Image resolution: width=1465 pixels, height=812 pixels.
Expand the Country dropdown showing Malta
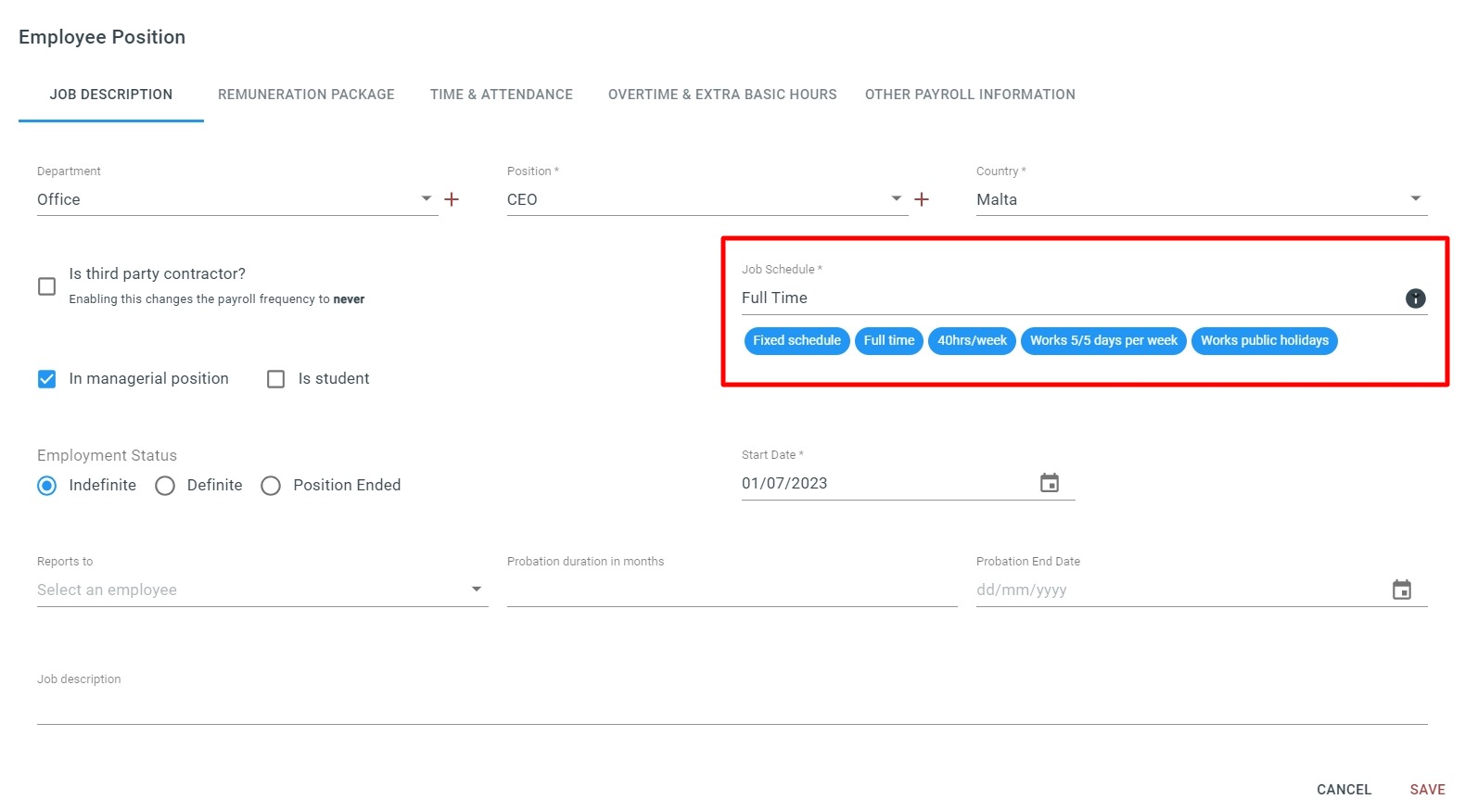click(1202, 199)
